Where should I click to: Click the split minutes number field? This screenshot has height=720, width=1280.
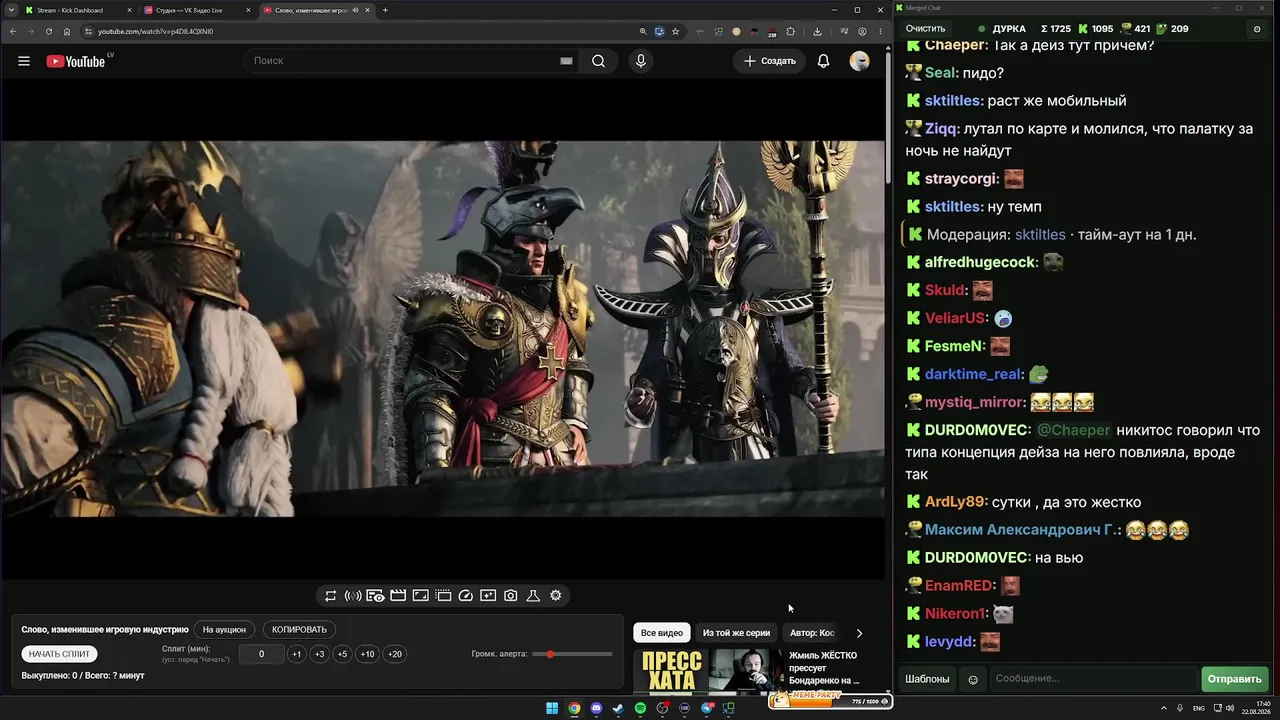tap(261, 654)
